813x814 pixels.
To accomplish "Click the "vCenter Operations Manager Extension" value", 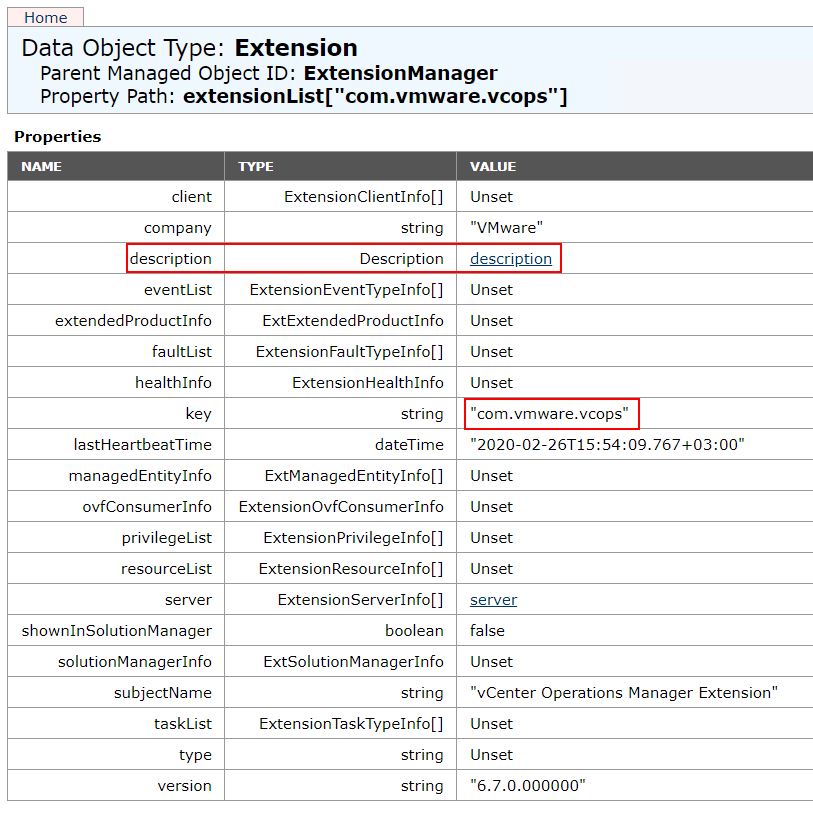I will 624,693.
